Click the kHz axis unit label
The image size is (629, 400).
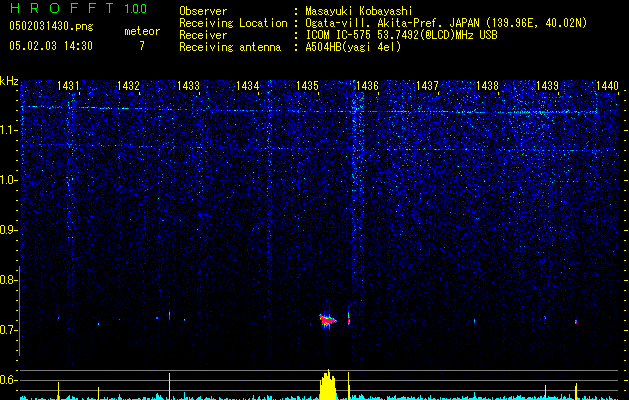[9, 81]
